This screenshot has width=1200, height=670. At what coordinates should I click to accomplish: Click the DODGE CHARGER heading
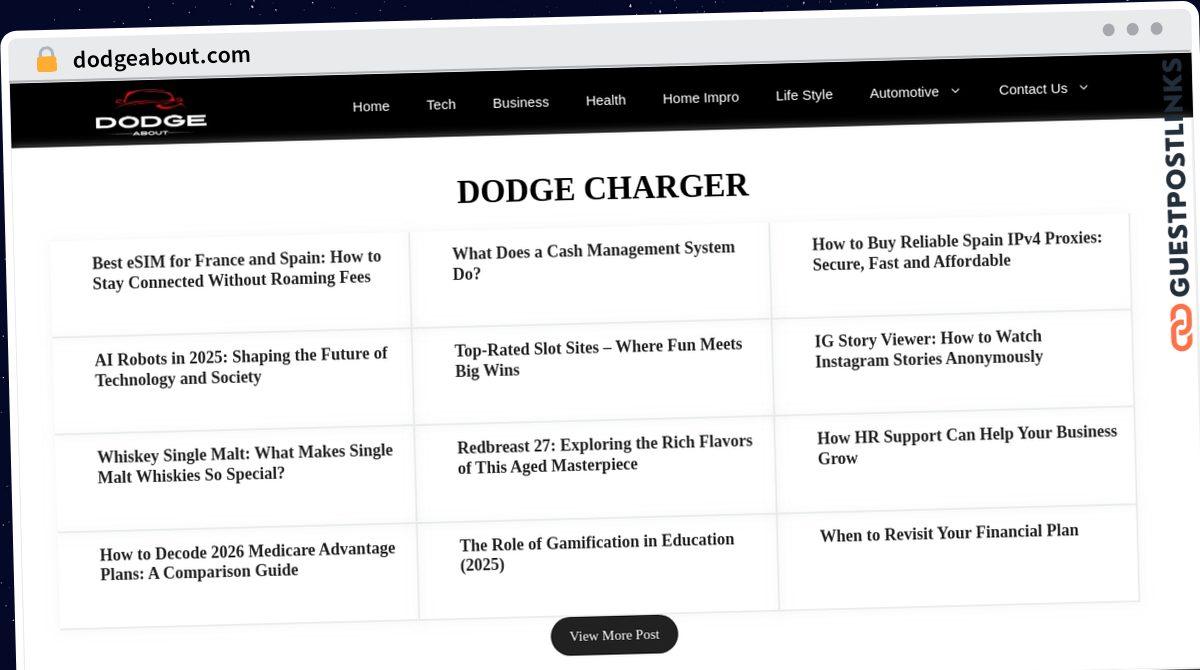603,188
